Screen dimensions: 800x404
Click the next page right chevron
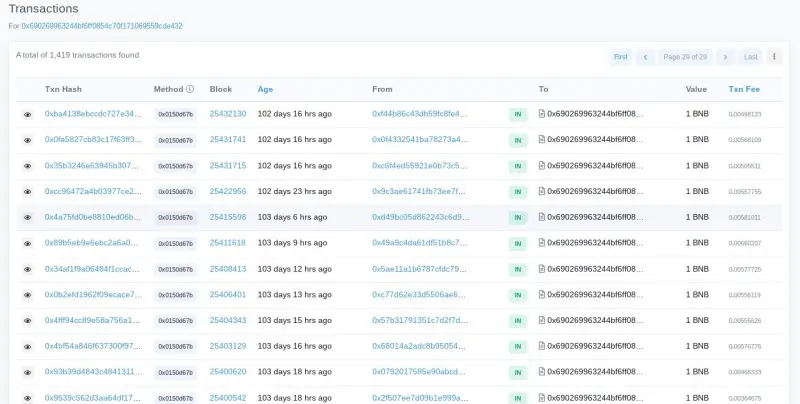(725, 57)
